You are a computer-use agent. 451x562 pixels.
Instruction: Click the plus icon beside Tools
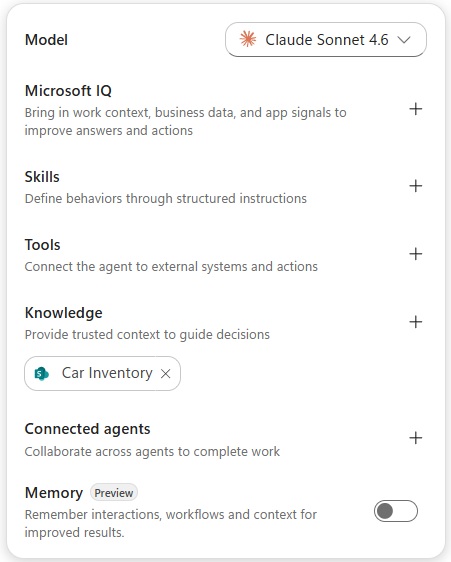[x=416, y=254]
